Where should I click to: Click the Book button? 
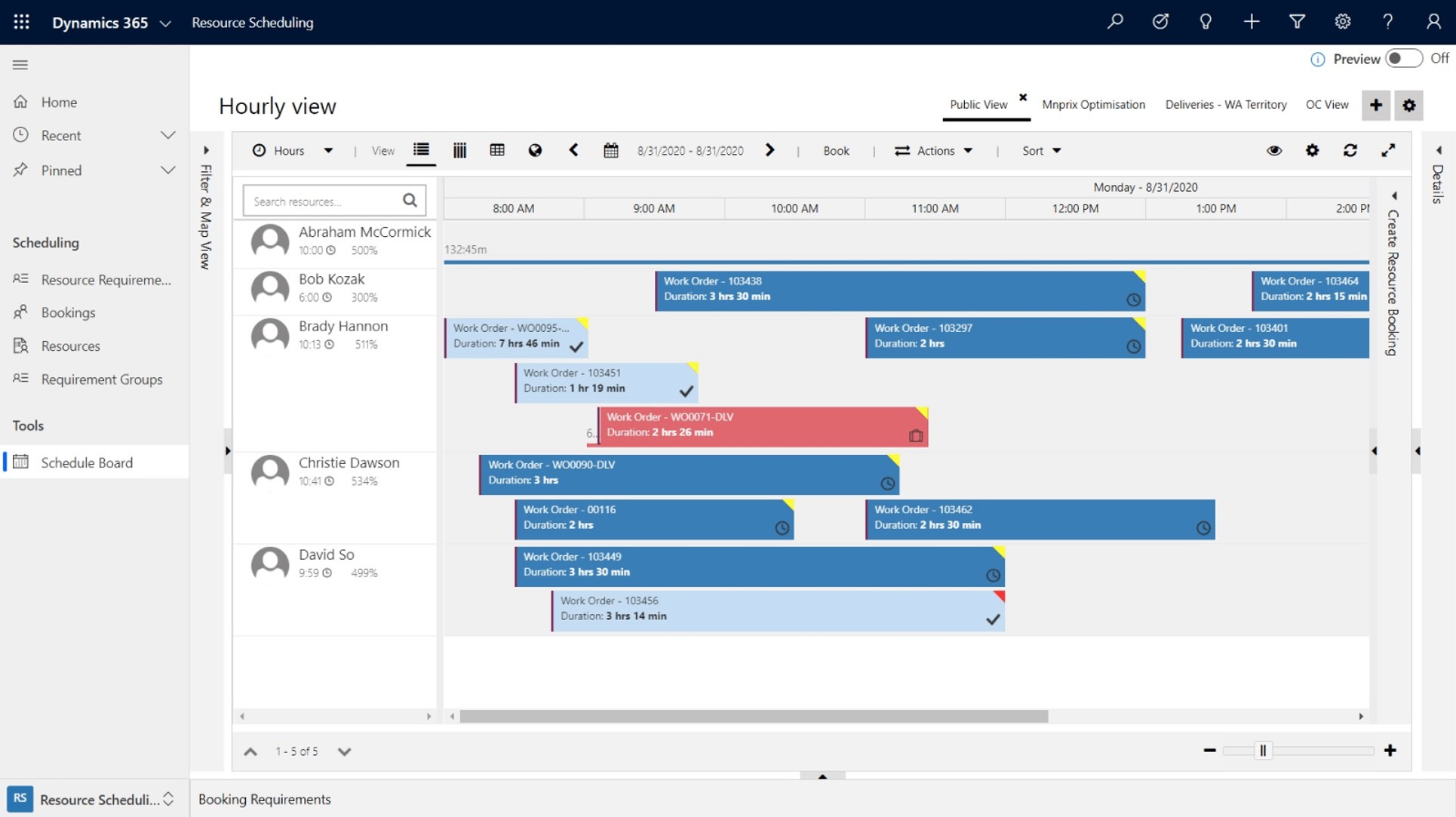[836, 150]
